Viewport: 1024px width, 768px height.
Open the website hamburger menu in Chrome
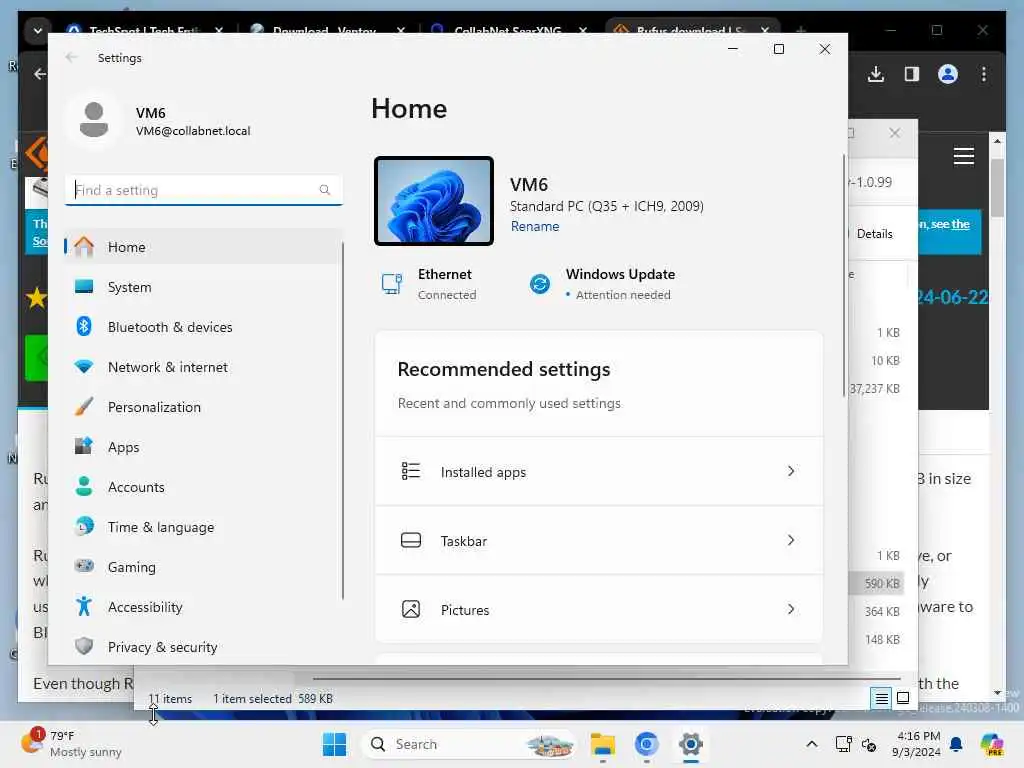click(963, 156)
